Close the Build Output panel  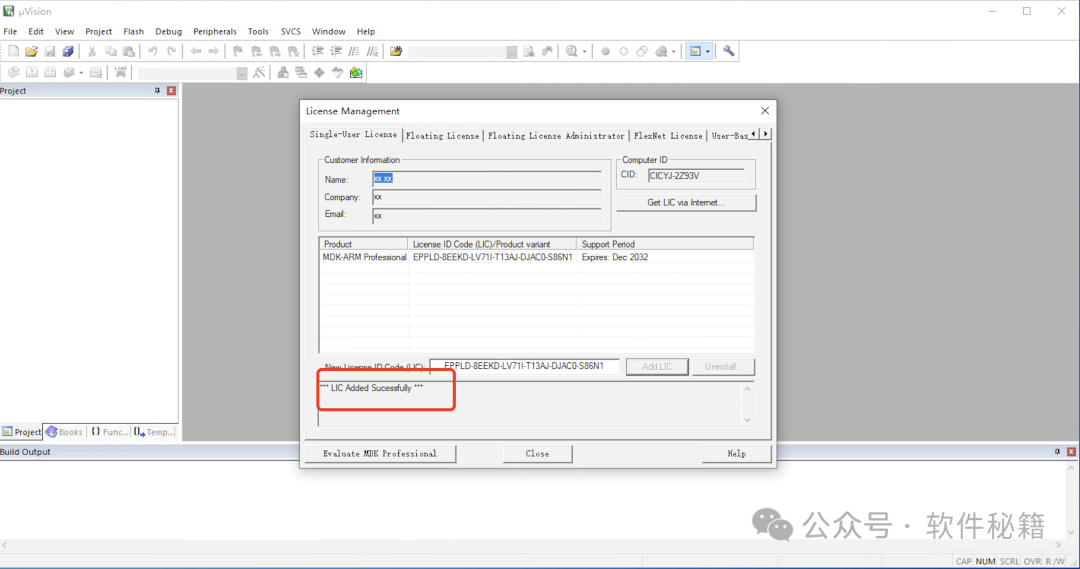[1071, 452]
